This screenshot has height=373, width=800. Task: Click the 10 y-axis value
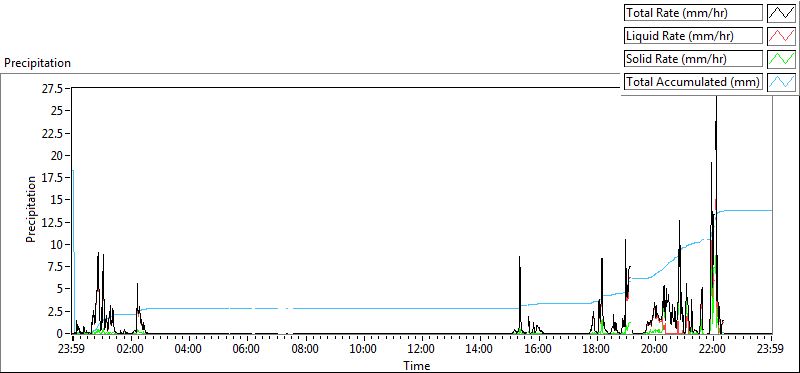pyautogui.click(x=57, y=244)
